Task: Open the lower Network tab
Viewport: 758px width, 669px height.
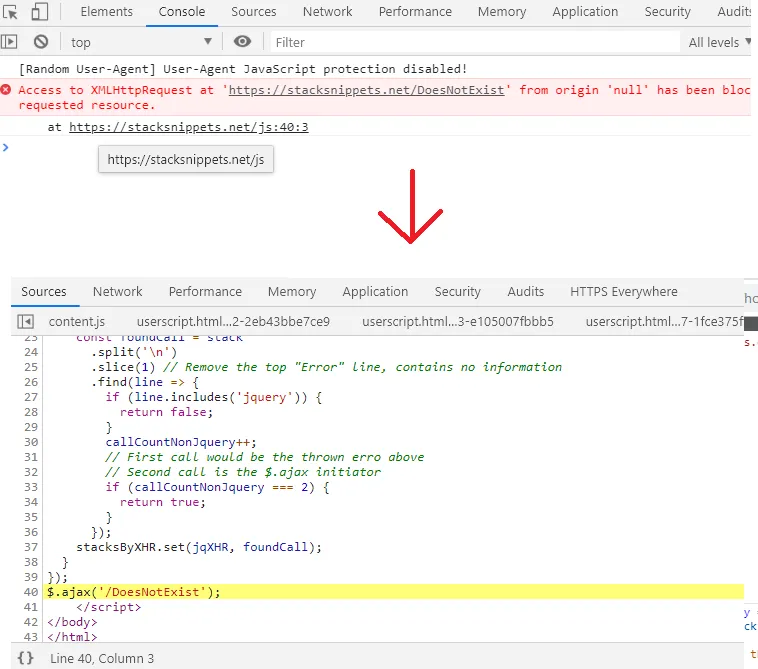Action: pyautogui.click(x=117, y=291)
